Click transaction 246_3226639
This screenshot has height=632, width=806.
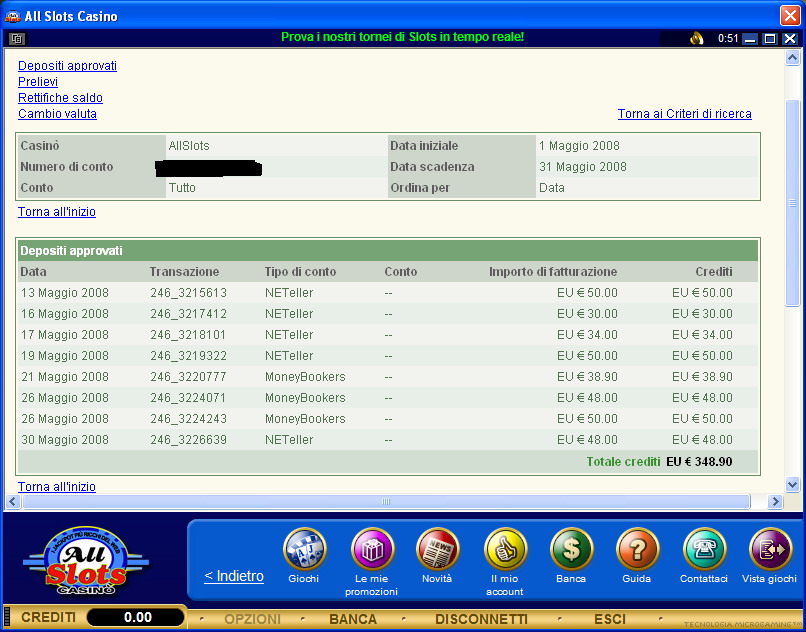188,440
